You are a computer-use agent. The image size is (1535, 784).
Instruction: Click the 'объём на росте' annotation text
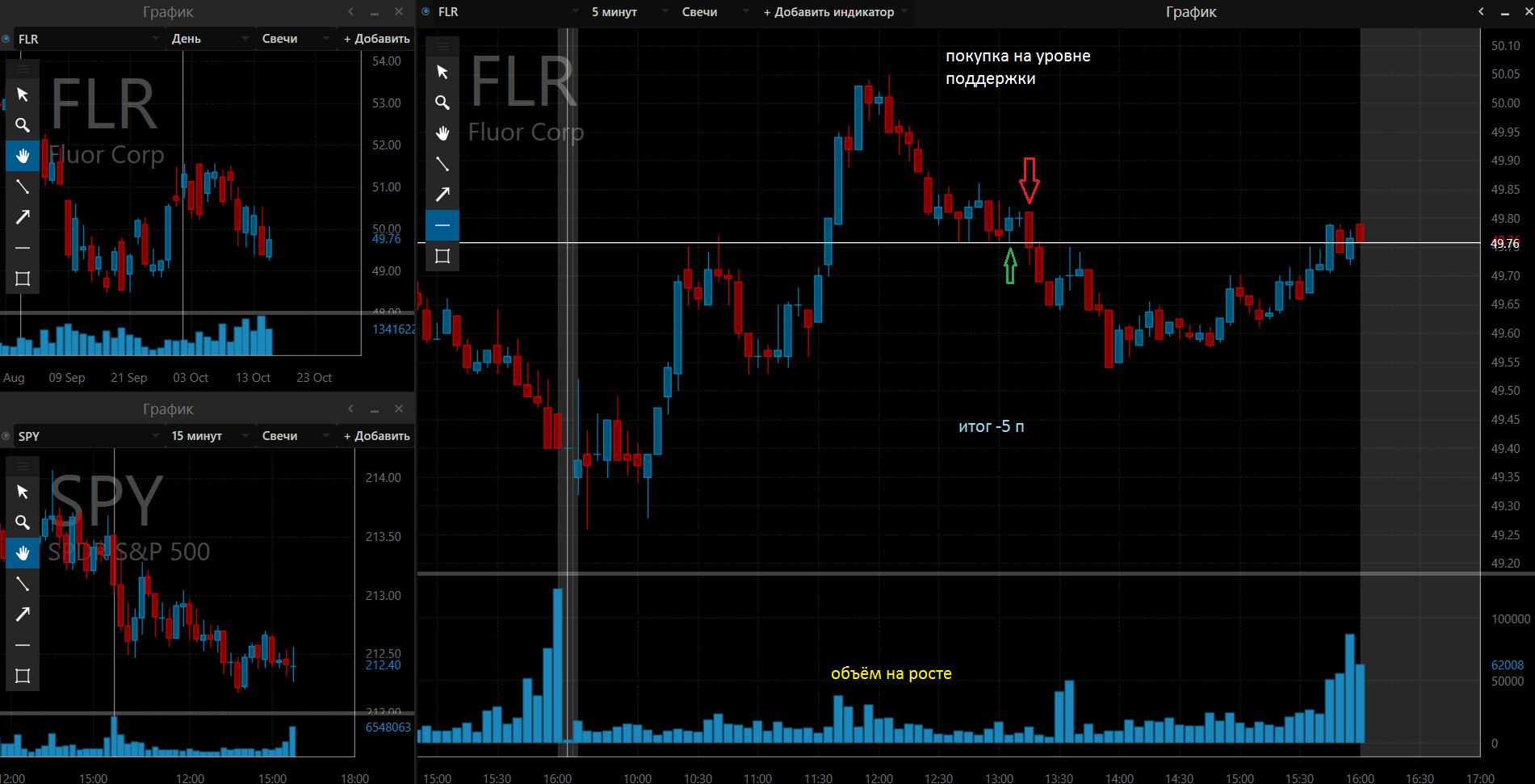pyautogui.click(x=891, y=673)
